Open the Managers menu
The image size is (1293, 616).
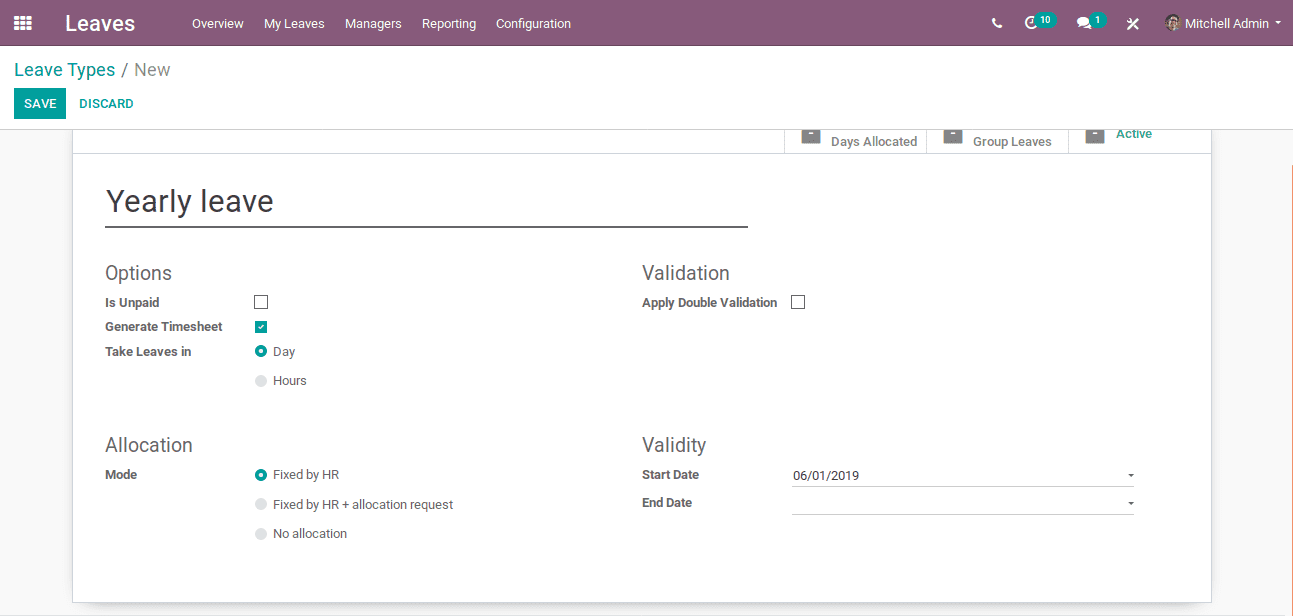[373, 23]
